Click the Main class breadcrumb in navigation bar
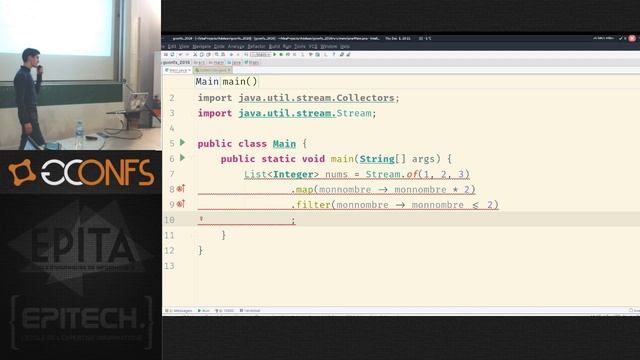This screenshot has height=360, width=640. coord(252,62)
